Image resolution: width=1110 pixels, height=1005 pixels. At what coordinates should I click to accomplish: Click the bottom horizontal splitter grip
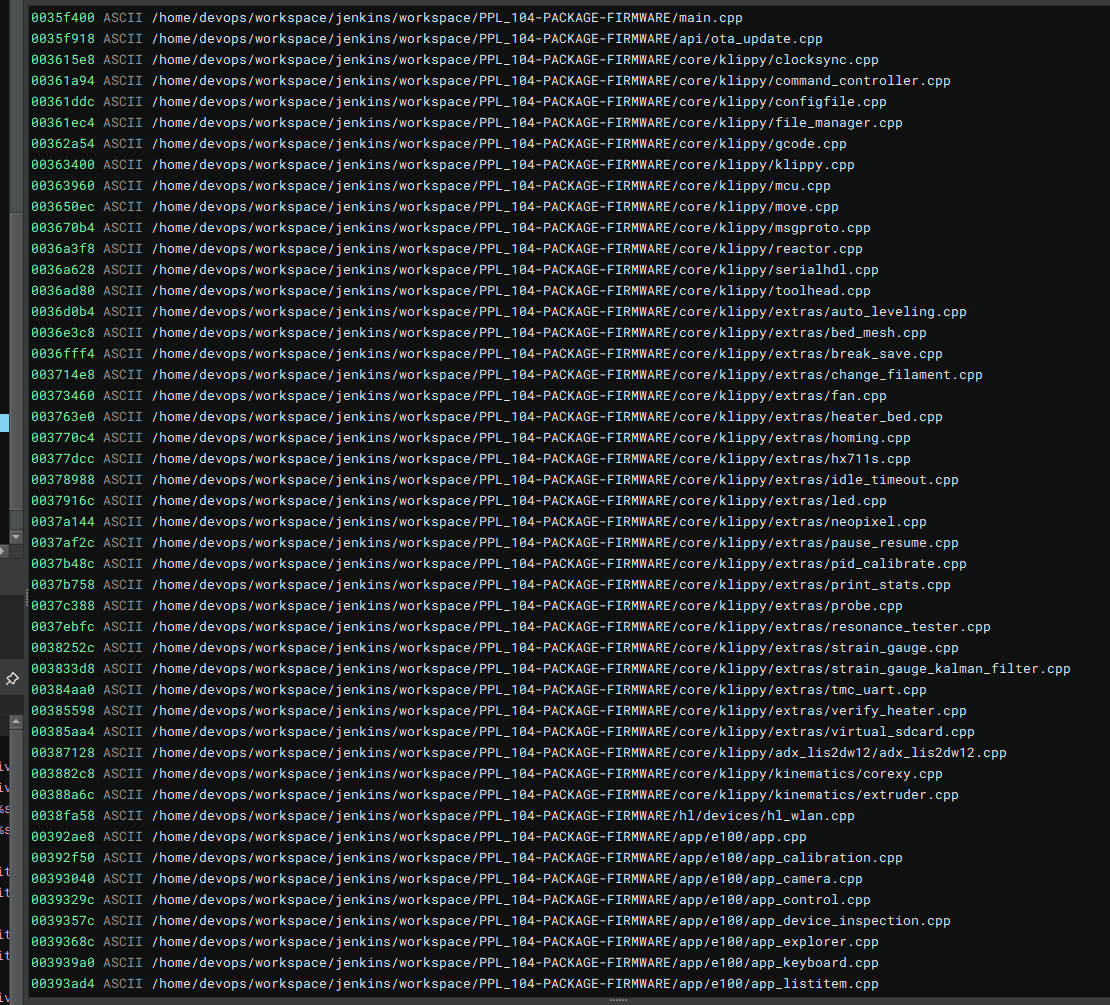(618, 999)
